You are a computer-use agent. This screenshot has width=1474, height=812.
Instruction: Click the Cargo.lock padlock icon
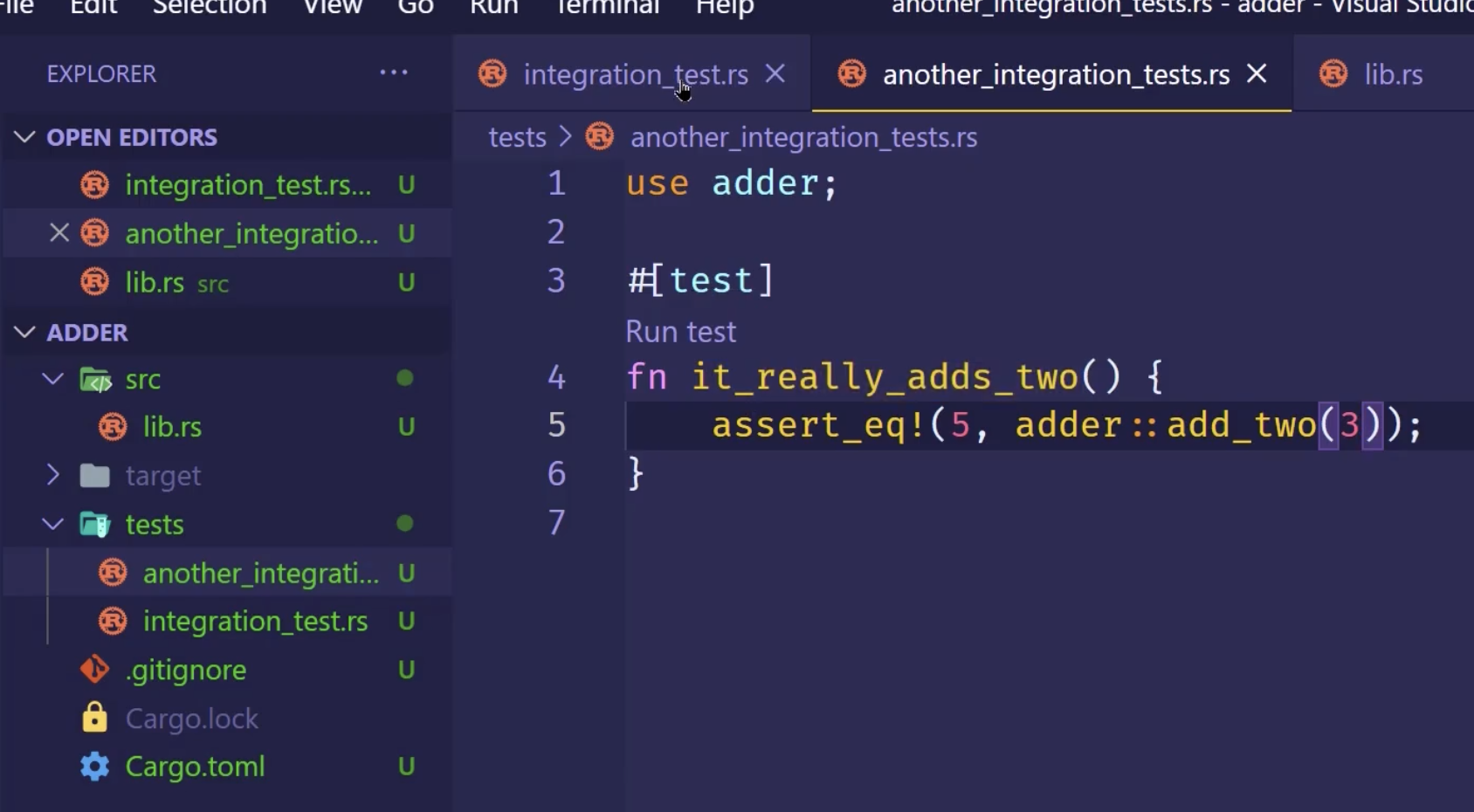pos(94,718)
